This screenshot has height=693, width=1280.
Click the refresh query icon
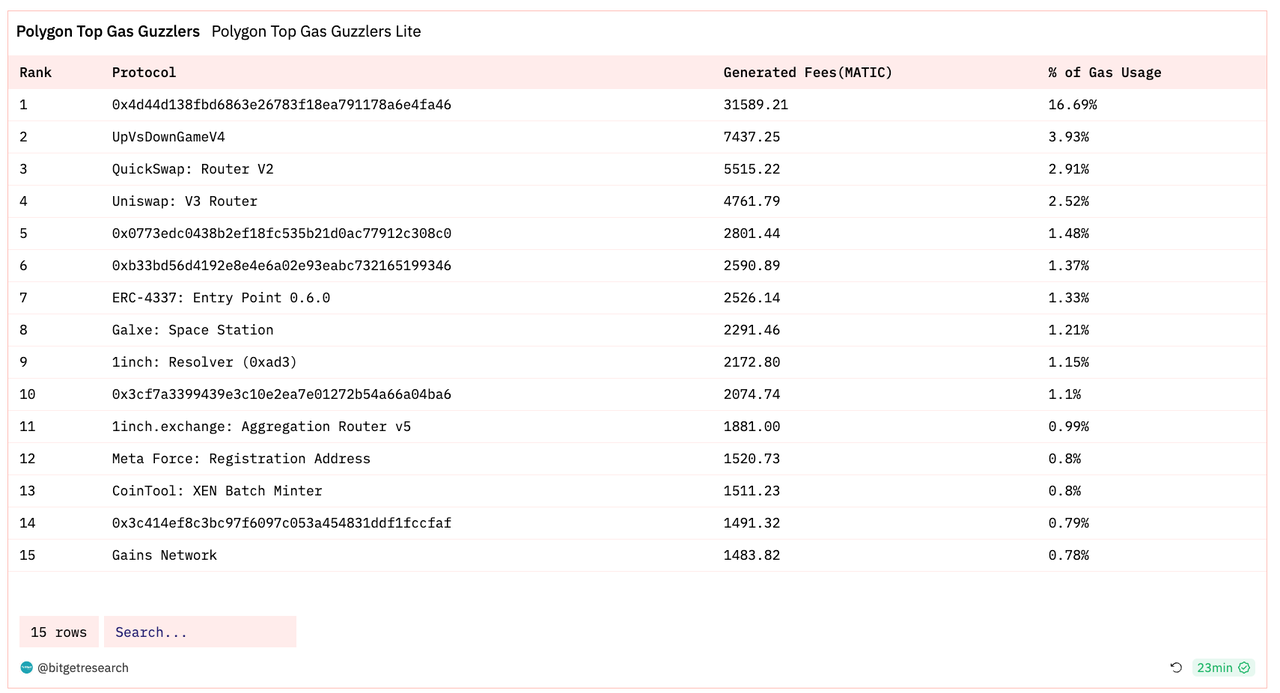[x=1177, y=668]
